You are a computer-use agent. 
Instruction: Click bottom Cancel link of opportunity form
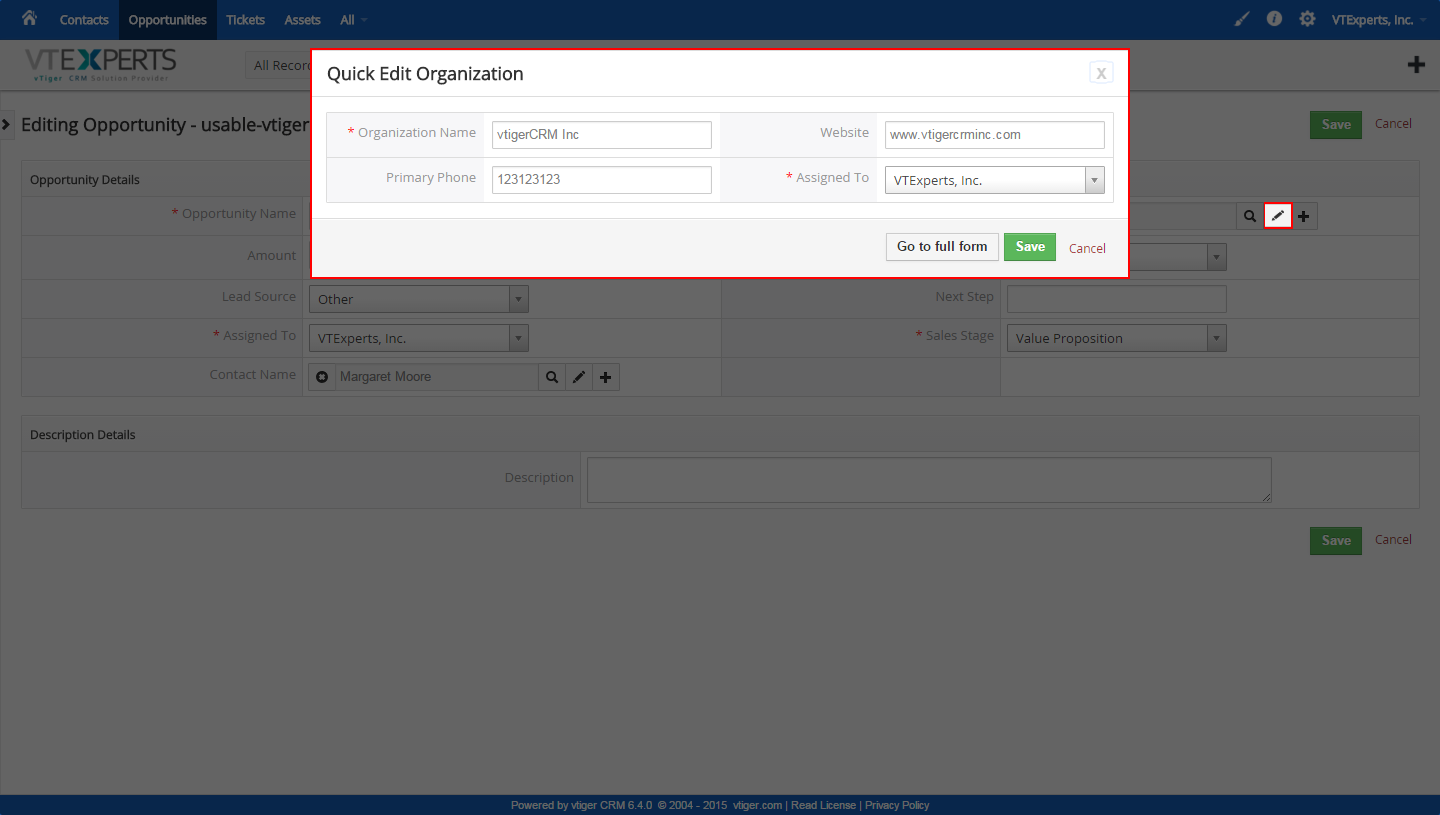(x=1393, y=540)
